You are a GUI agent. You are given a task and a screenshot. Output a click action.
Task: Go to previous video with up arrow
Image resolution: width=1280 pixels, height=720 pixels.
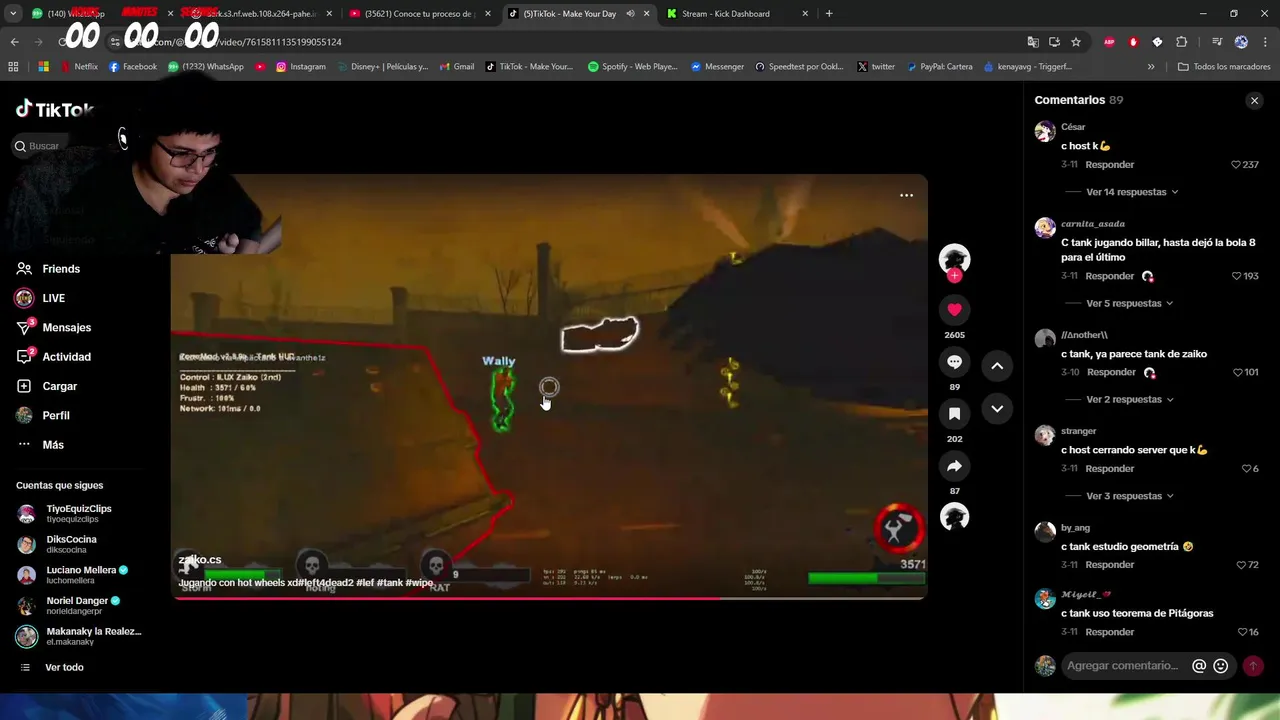pyautogui.click(x=997, y=366)
